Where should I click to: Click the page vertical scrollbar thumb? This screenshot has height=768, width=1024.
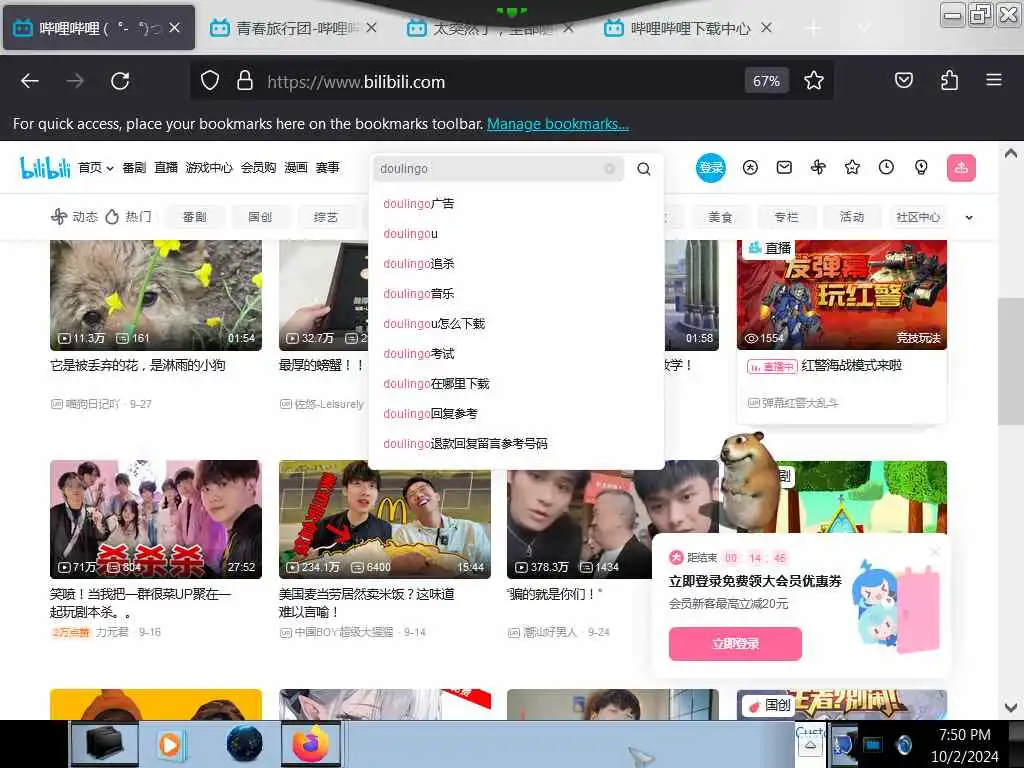(x=1010, y=361)
